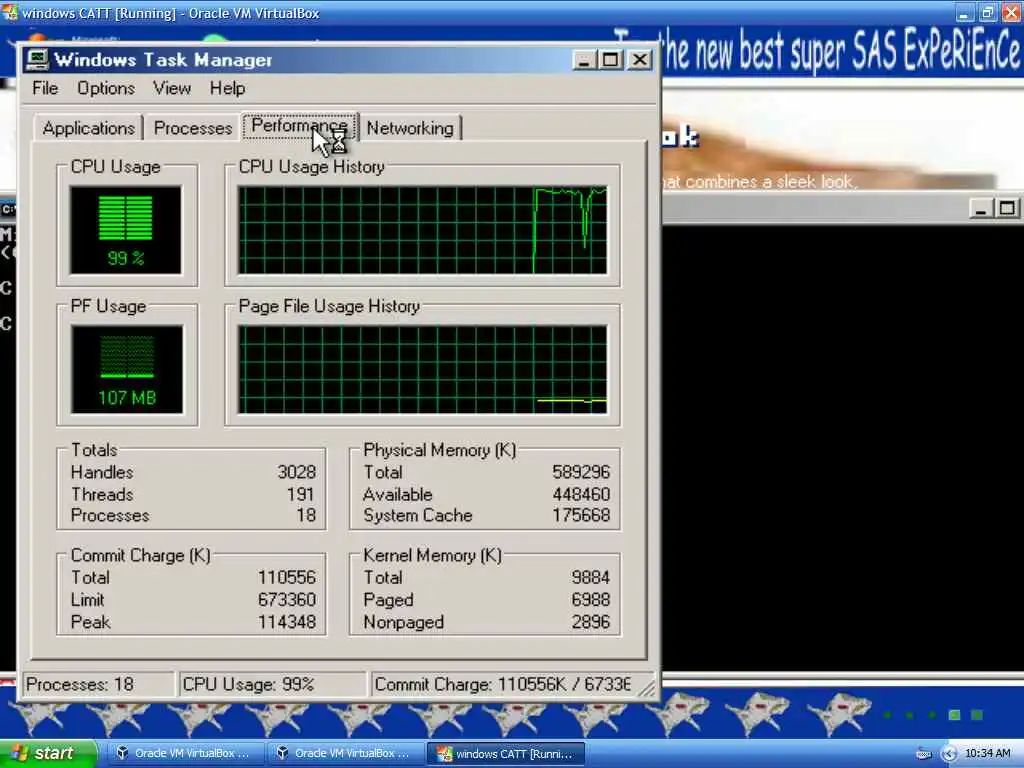This screenshot has height=768, width=1024.
Task: Click the keyboard tray icon
Action: pyautogui.click(x=923, y=754)
